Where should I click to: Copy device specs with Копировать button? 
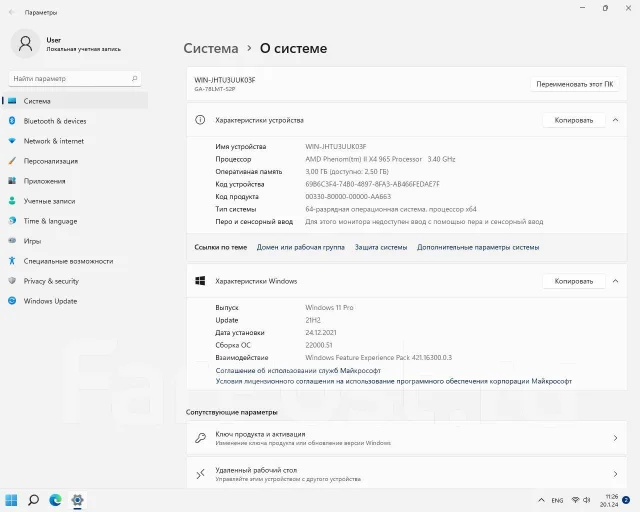coord(573,120)
